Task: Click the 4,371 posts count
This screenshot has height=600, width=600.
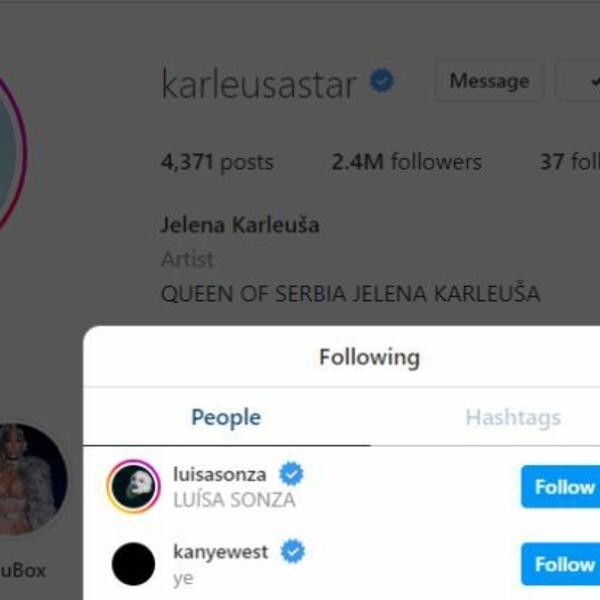Action: [x=217, y=162]
